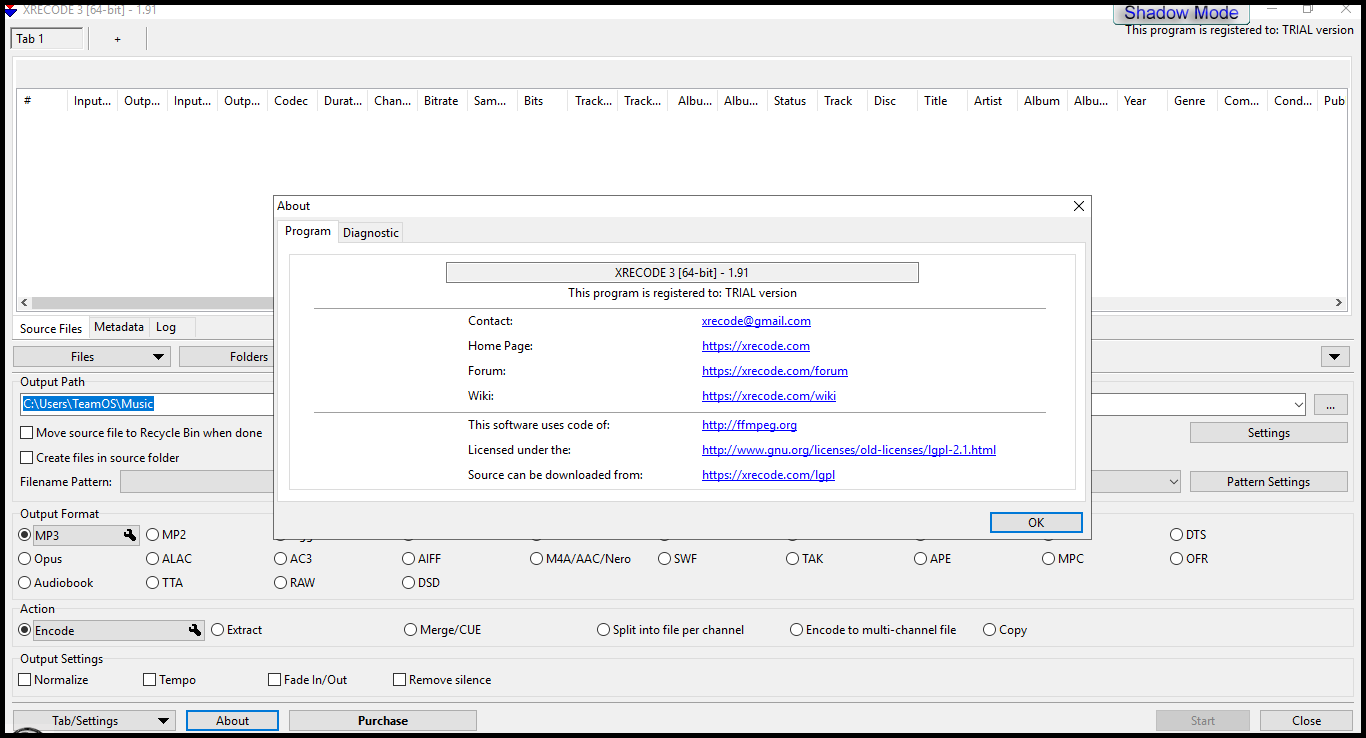1366x738 pixels.
Task: Expand dropdown arrow right of Folders row
Action: coord(1335,357)
